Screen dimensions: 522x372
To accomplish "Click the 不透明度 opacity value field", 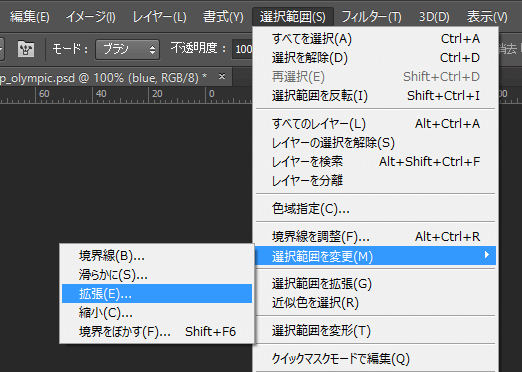I will click(243, 49).
